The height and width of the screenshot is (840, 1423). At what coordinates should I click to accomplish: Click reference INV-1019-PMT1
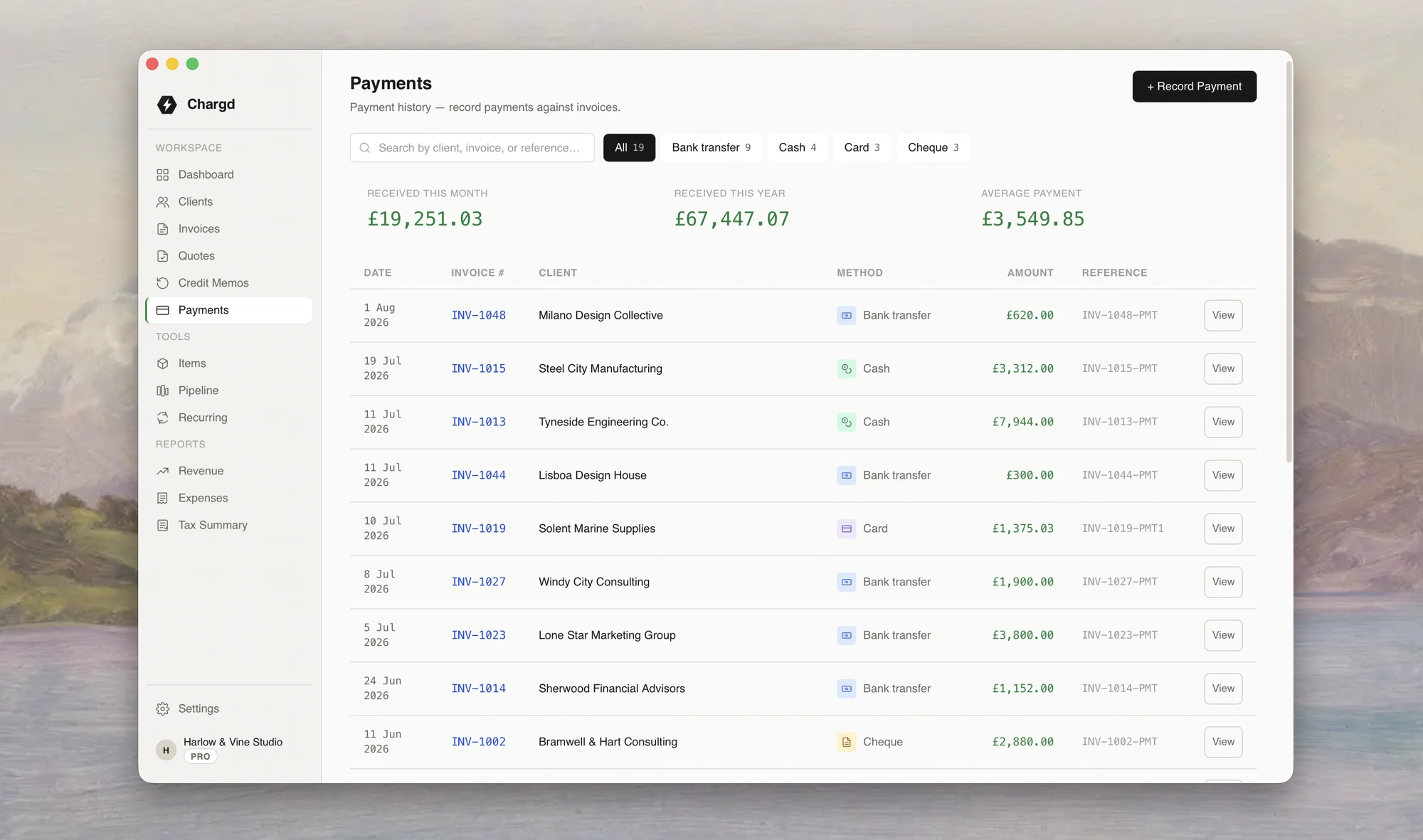1123,528
